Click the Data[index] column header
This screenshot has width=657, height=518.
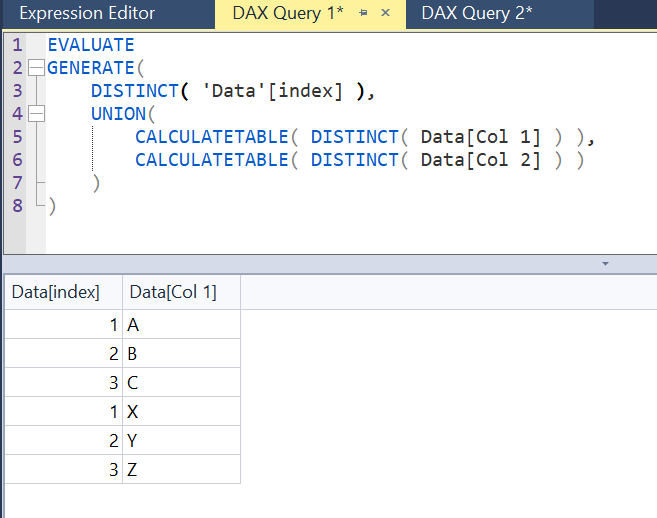[55, 292]
